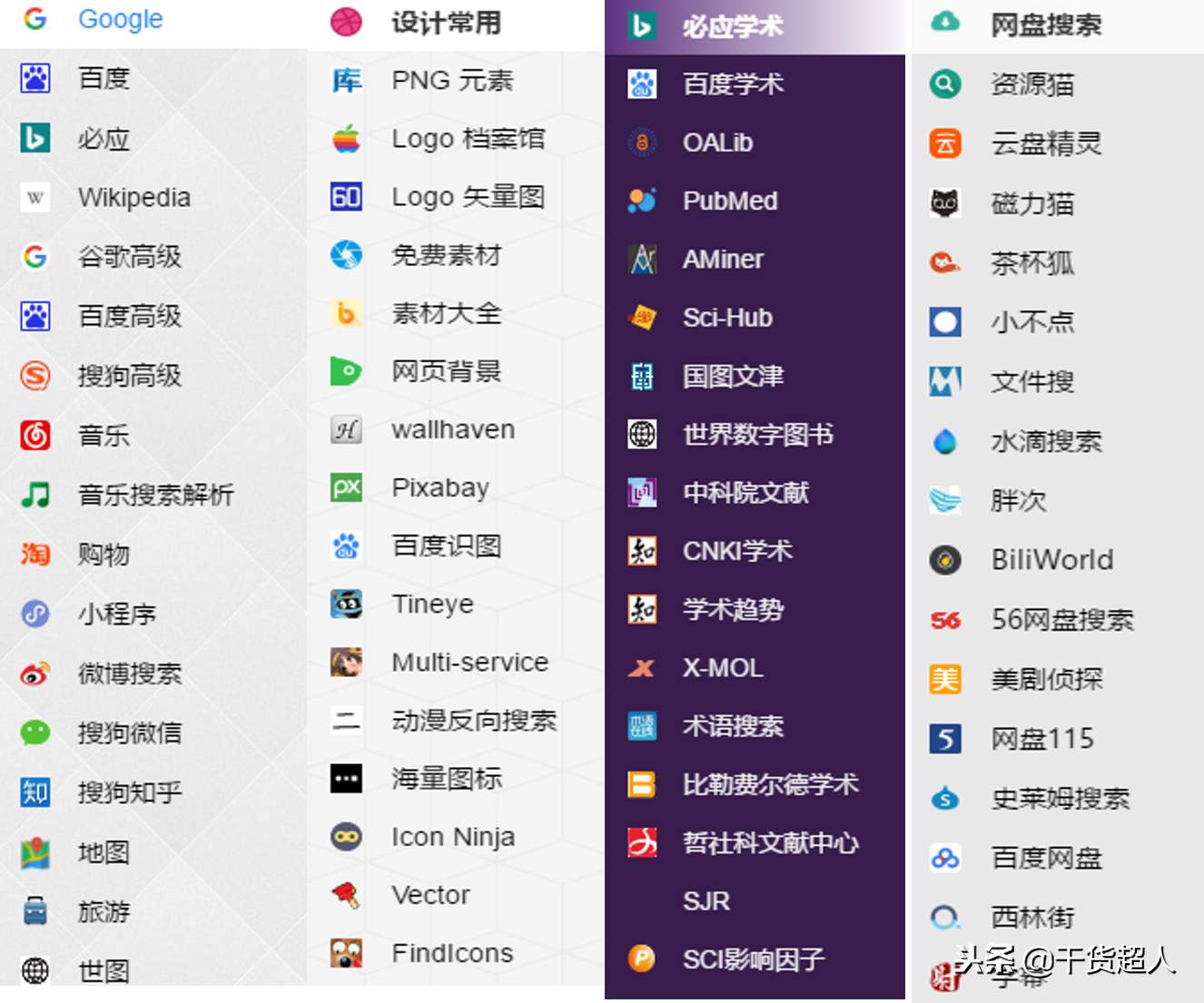Open the BiliWorld link

pyautogui.click(x=1051, y=560)
